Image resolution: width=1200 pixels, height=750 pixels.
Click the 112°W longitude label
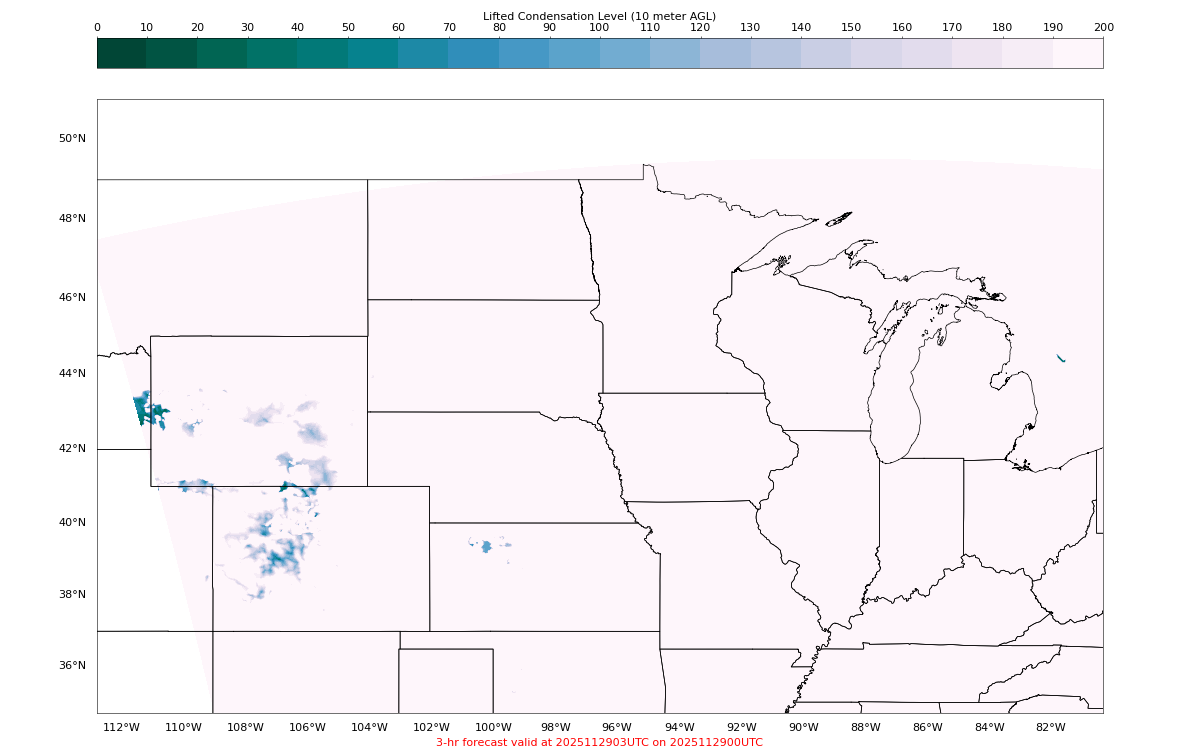121,727
